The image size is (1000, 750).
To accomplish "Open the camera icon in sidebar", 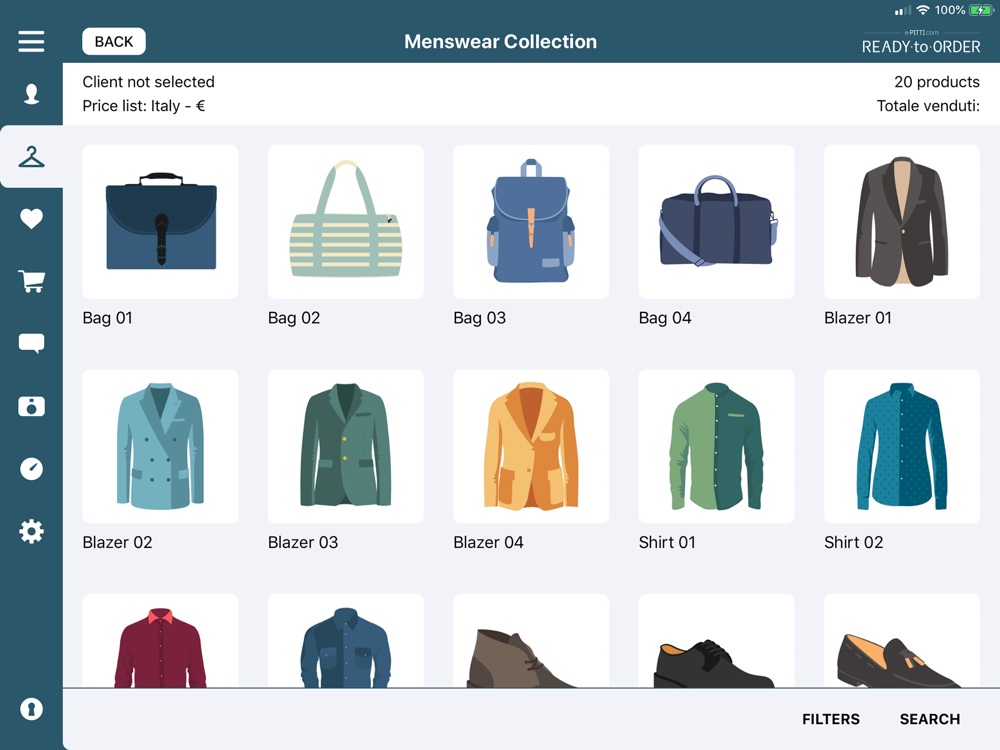I will tap(31, 406).
